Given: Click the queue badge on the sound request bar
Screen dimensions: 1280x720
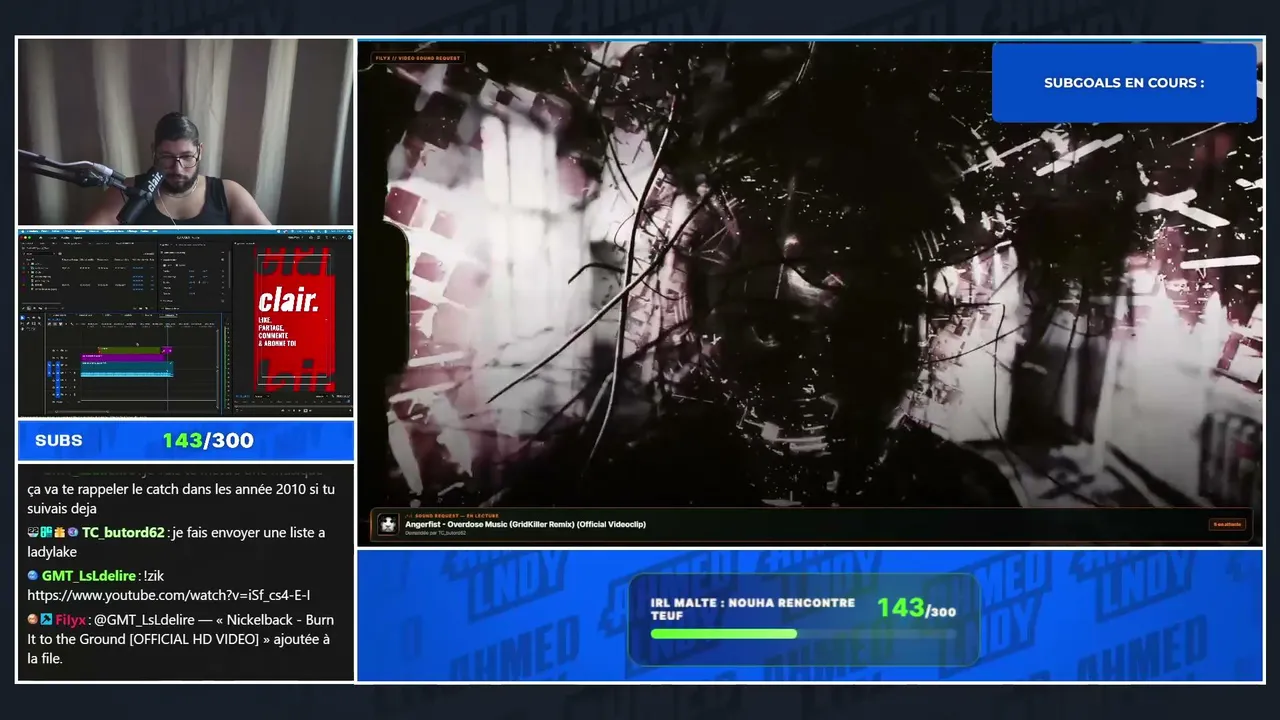Looking at the screenshot, I should click(x=1226, y=524).
